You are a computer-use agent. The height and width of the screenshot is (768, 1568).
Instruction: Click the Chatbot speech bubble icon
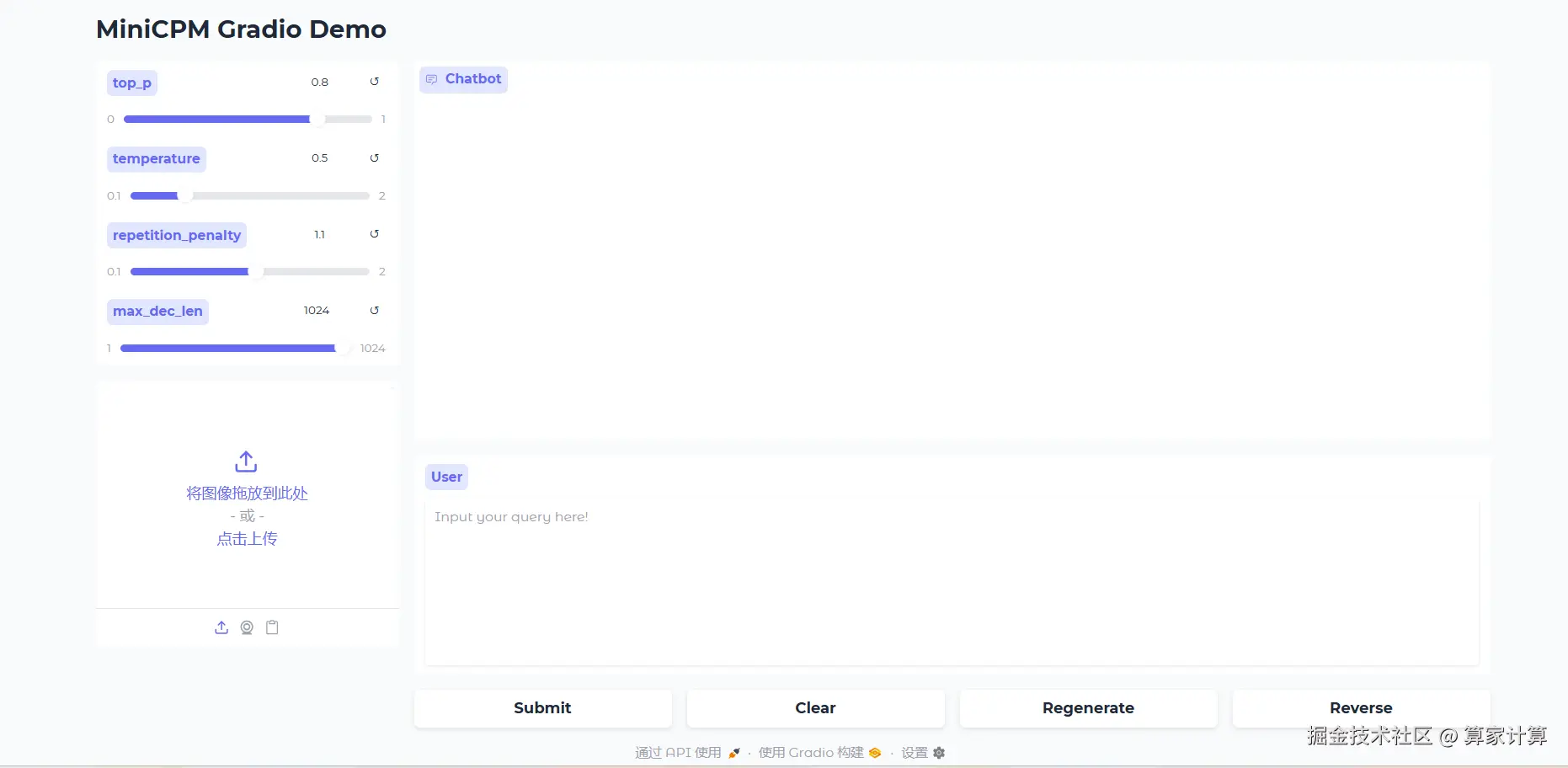[432, 79]
